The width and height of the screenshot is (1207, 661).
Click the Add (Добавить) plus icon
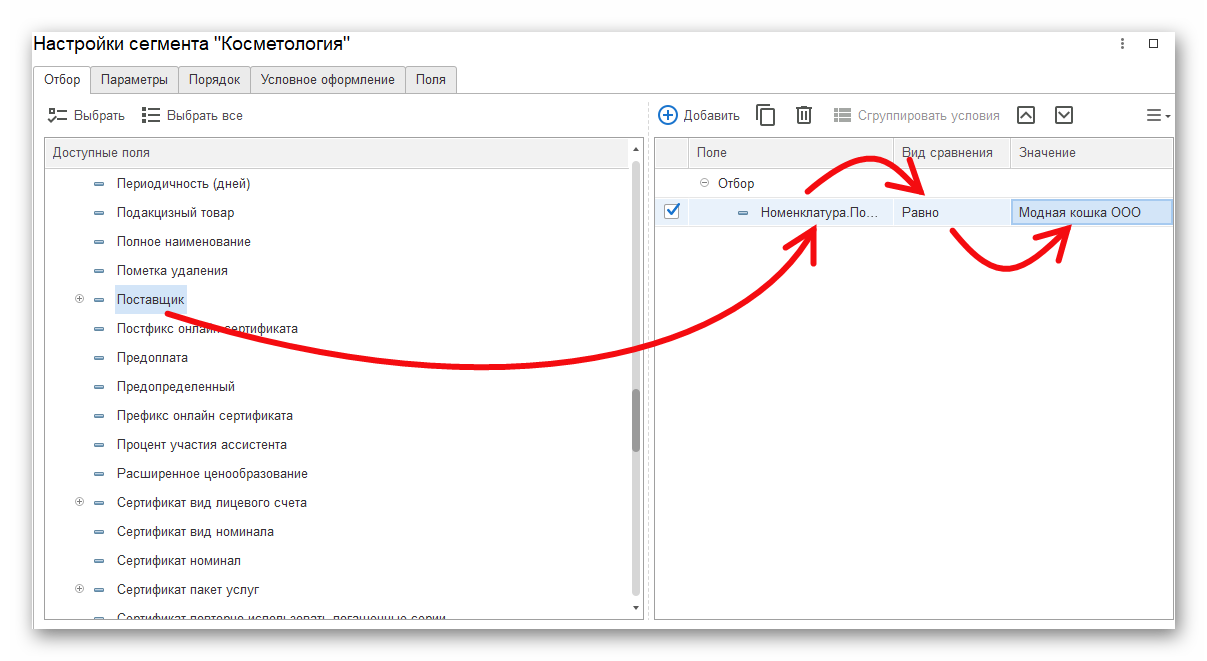pyautogui.click(x=668, y=115)
